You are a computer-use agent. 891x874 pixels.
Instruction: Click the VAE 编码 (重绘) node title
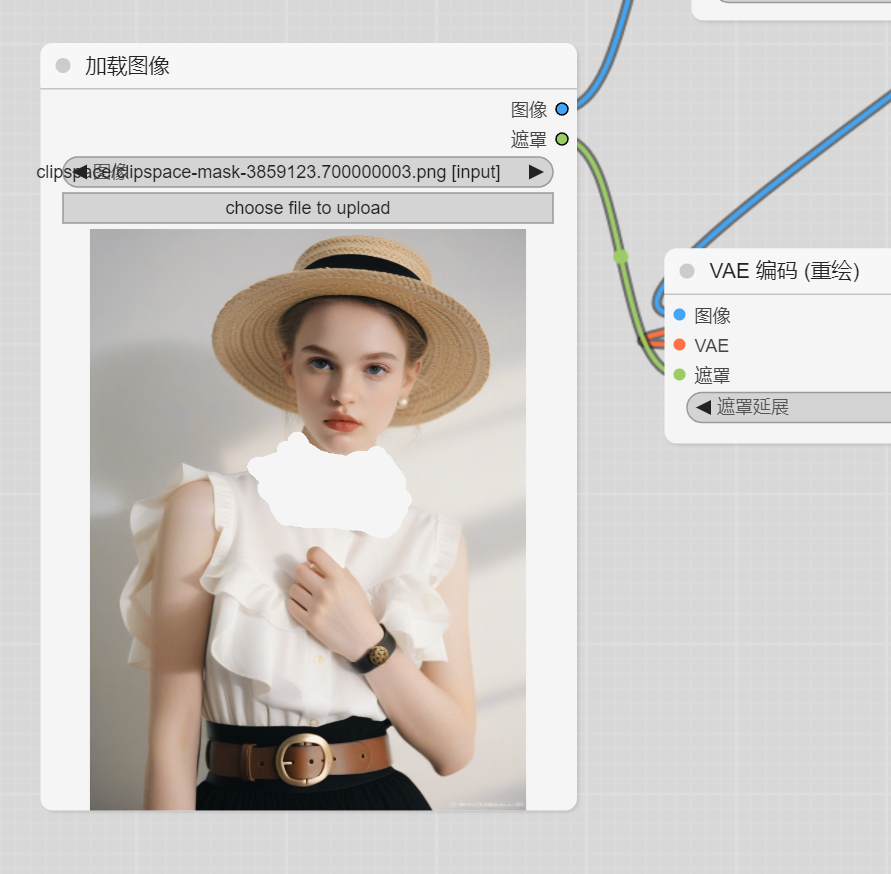point(784,271)
